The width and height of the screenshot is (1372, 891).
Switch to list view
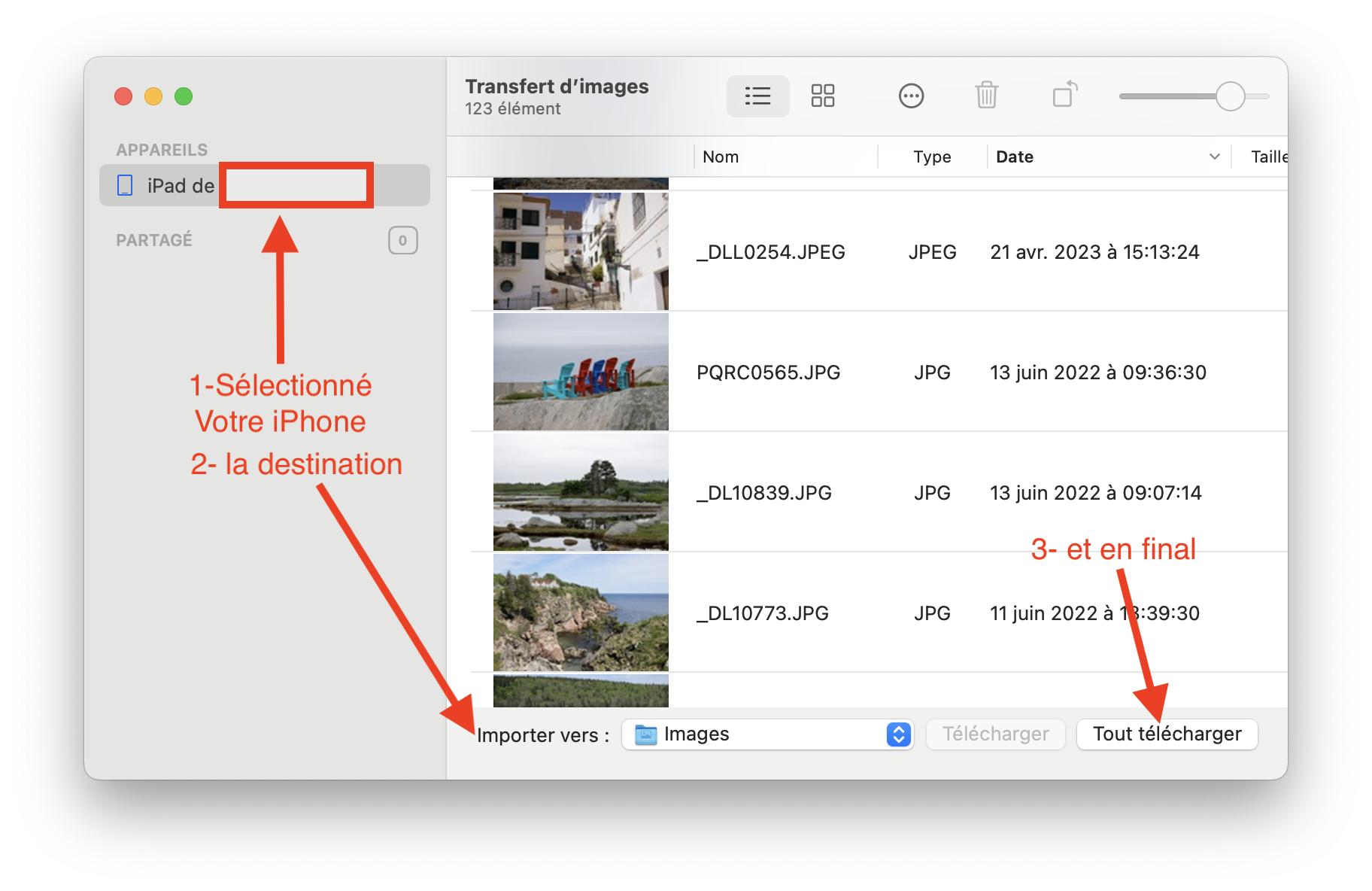click(x=757, y=96)
